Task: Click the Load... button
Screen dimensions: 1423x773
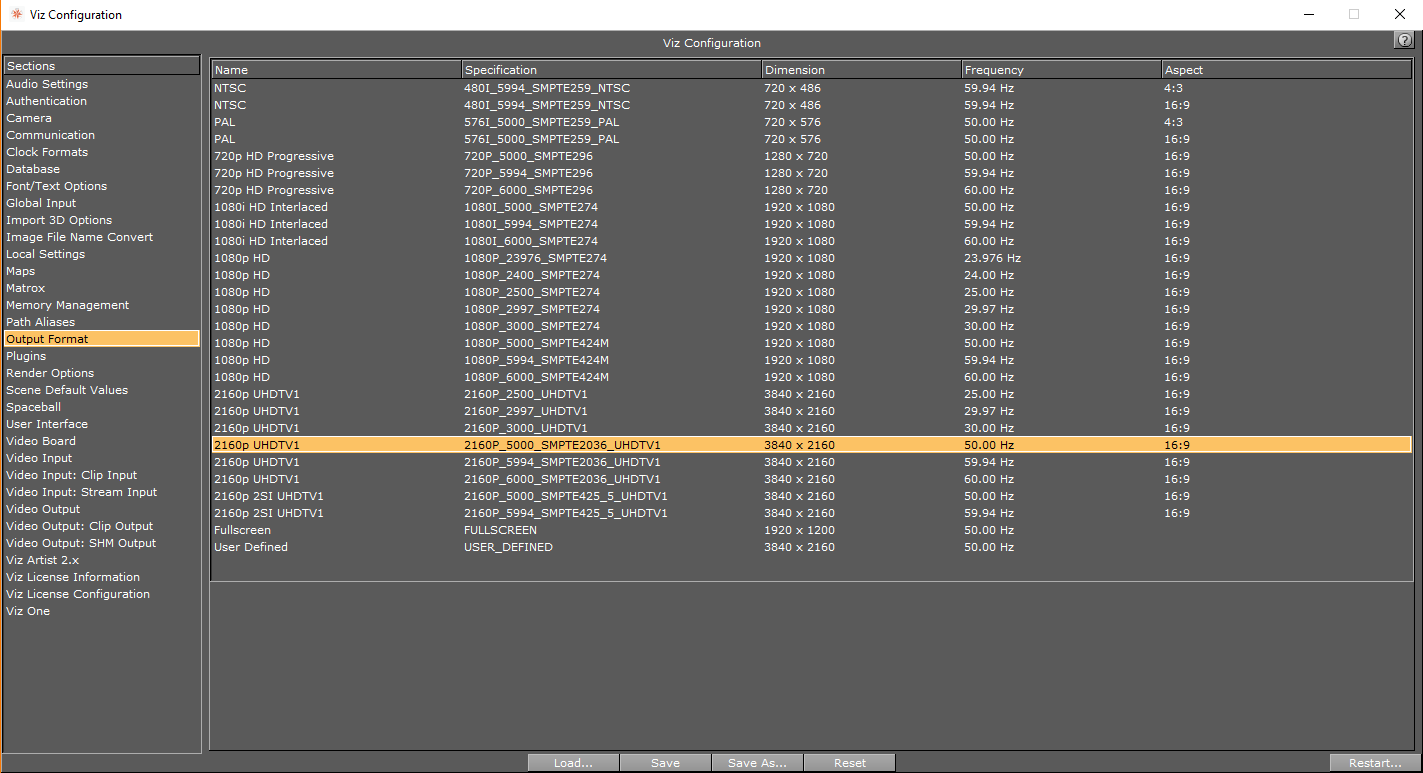Action: [x=573, y=763]
